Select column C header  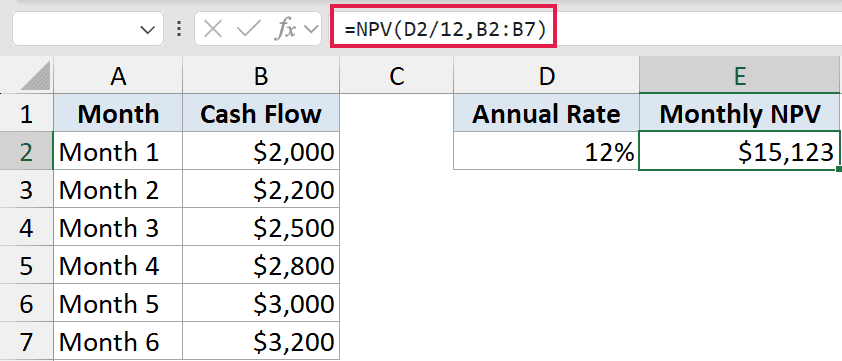397,76
